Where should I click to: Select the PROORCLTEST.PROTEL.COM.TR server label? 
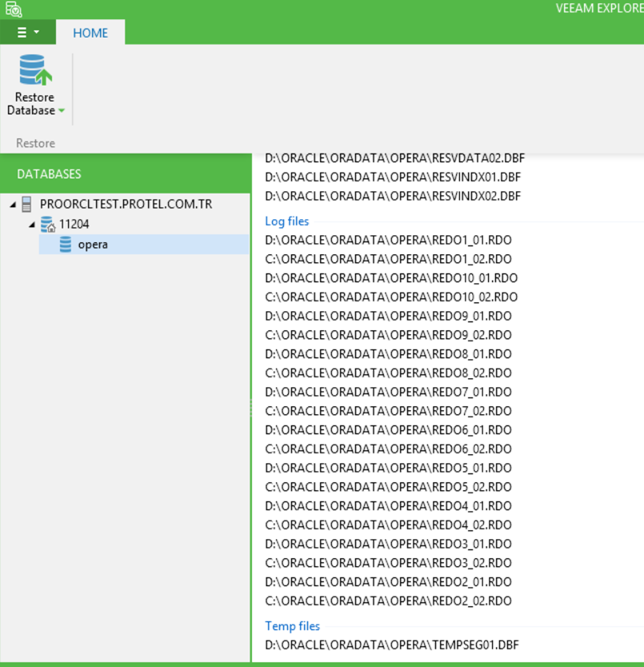(126, 204)
